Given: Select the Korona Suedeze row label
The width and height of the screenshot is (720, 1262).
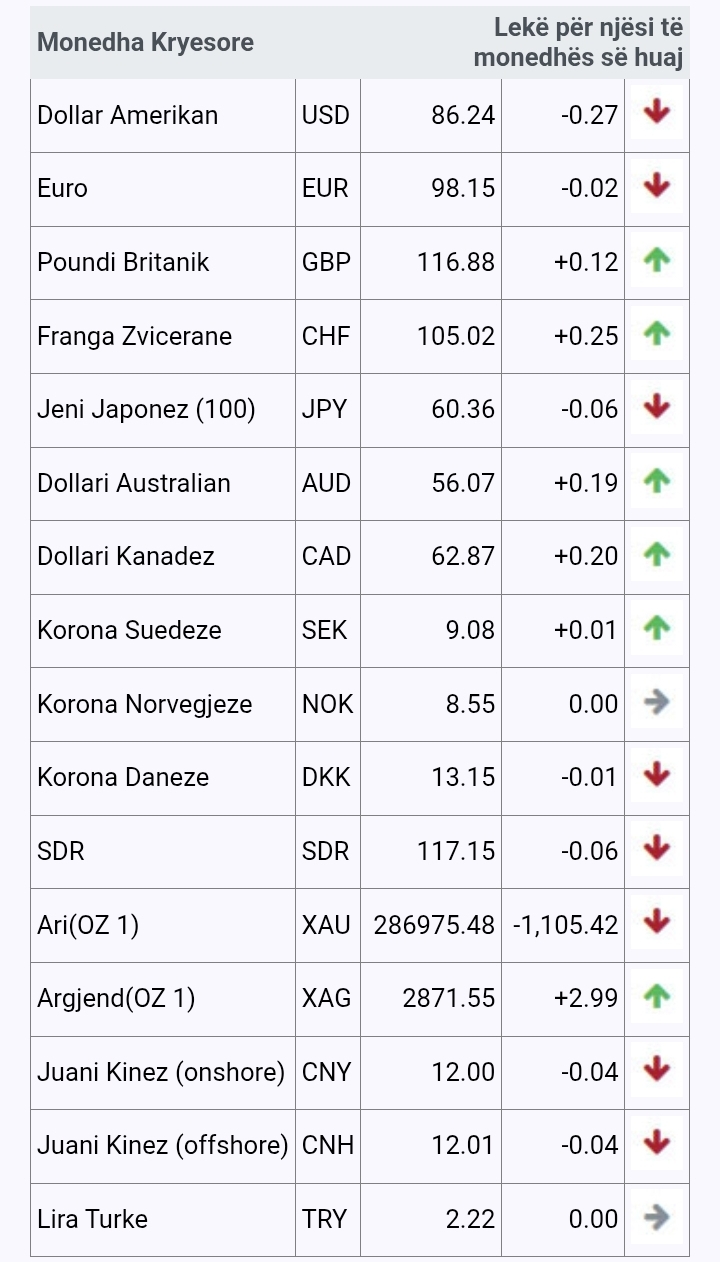Looking at the screenshot, I should click(129, 630).
